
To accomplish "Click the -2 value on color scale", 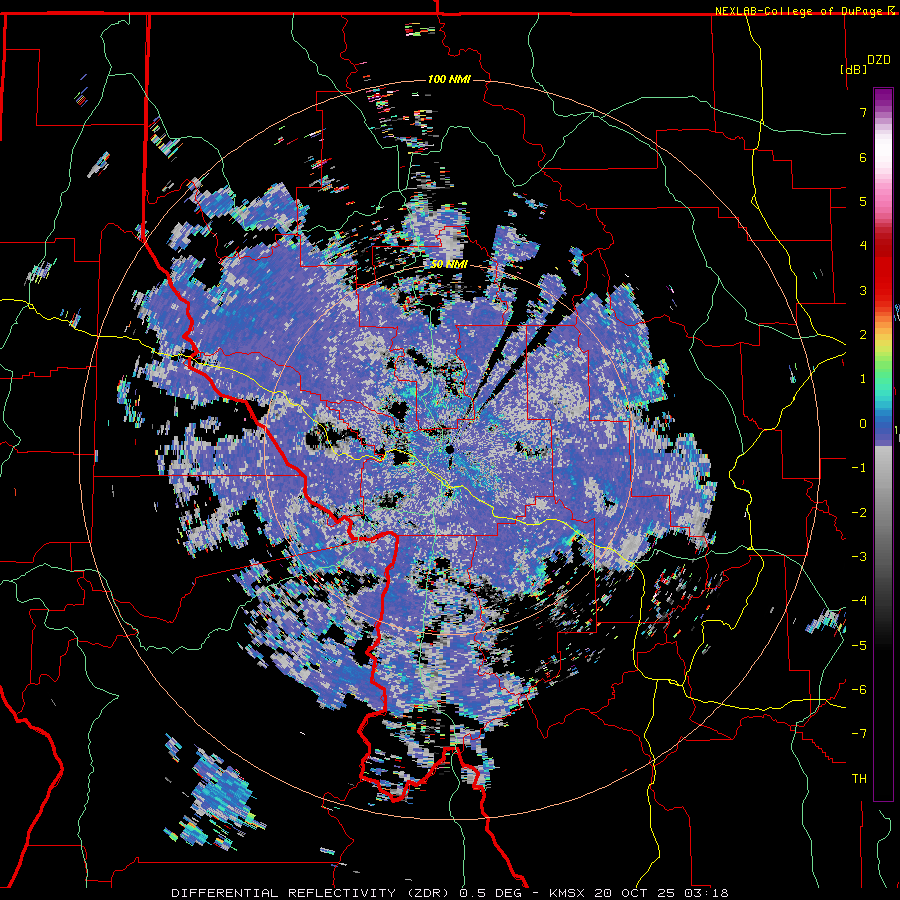I will pyautogui.click(x=859, y=513).
